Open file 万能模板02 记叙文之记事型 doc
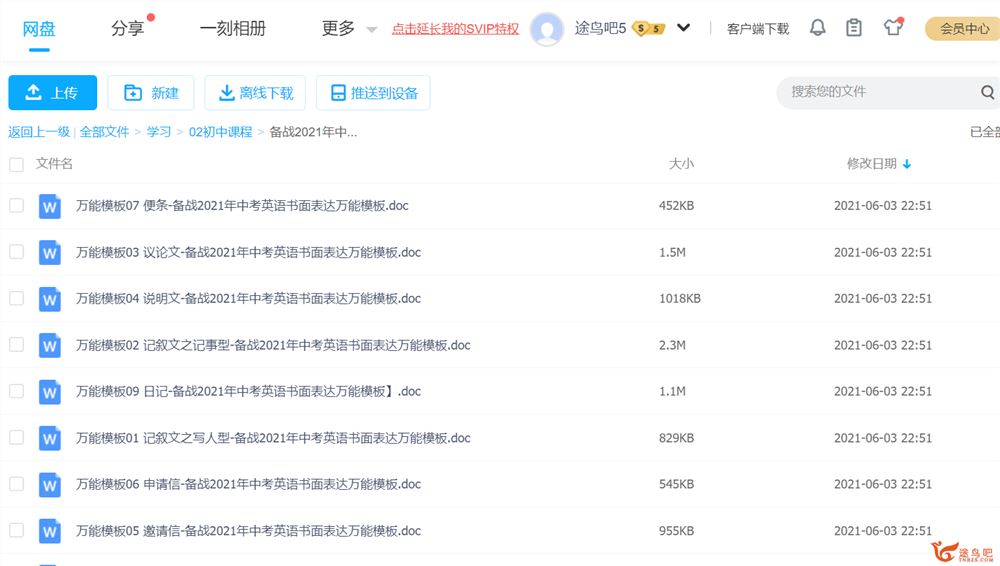The image size is (1000, 566). point(274,345)
